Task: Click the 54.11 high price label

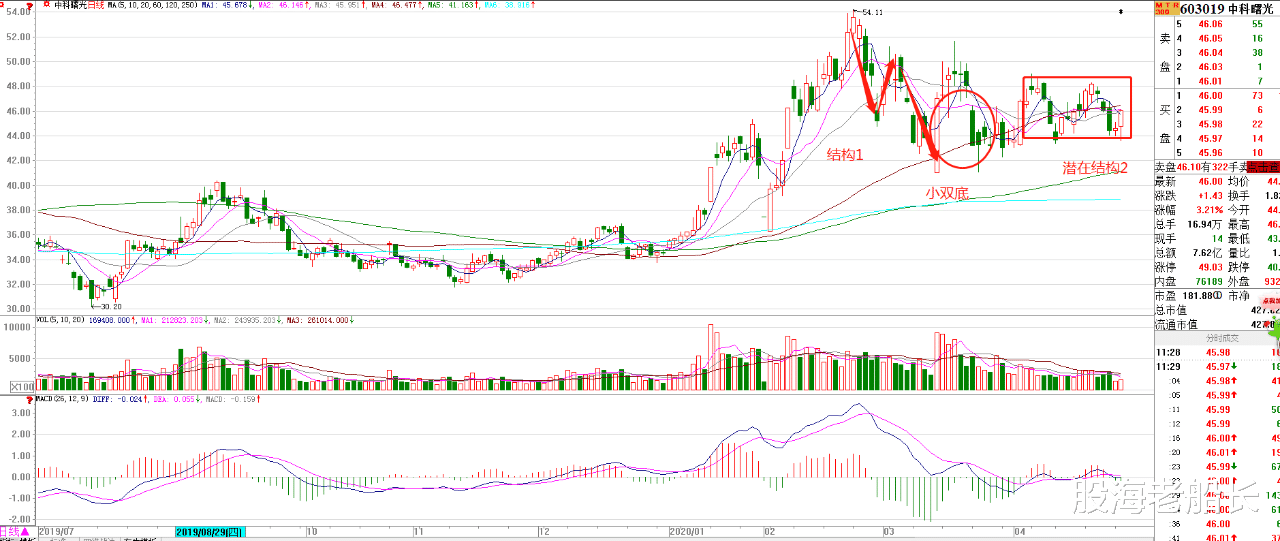Action: tap(870, 13)
